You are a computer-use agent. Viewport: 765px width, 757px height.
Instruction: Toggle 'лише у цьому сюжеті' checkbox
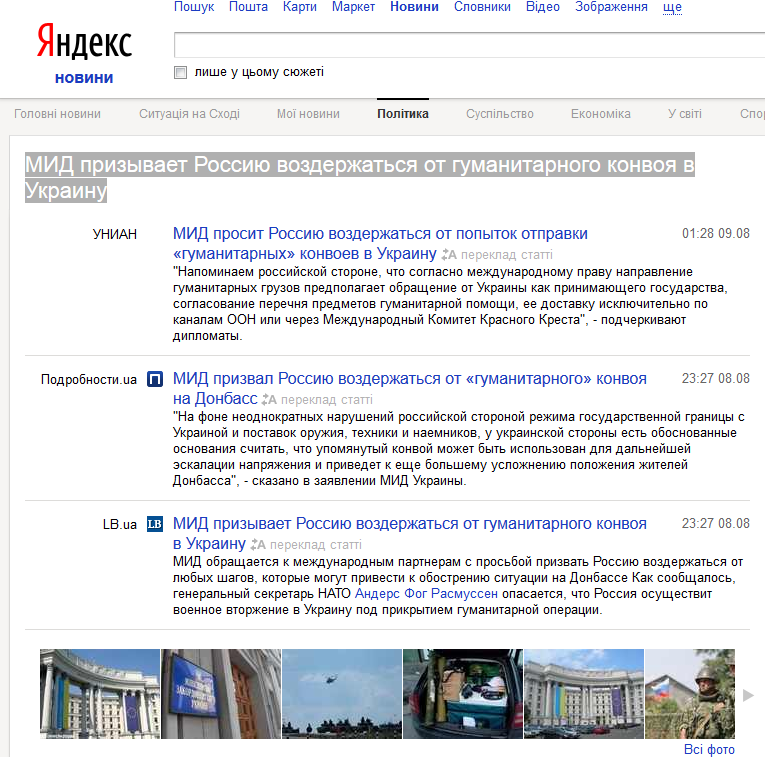pyautogui.click(x=181, y=73)
